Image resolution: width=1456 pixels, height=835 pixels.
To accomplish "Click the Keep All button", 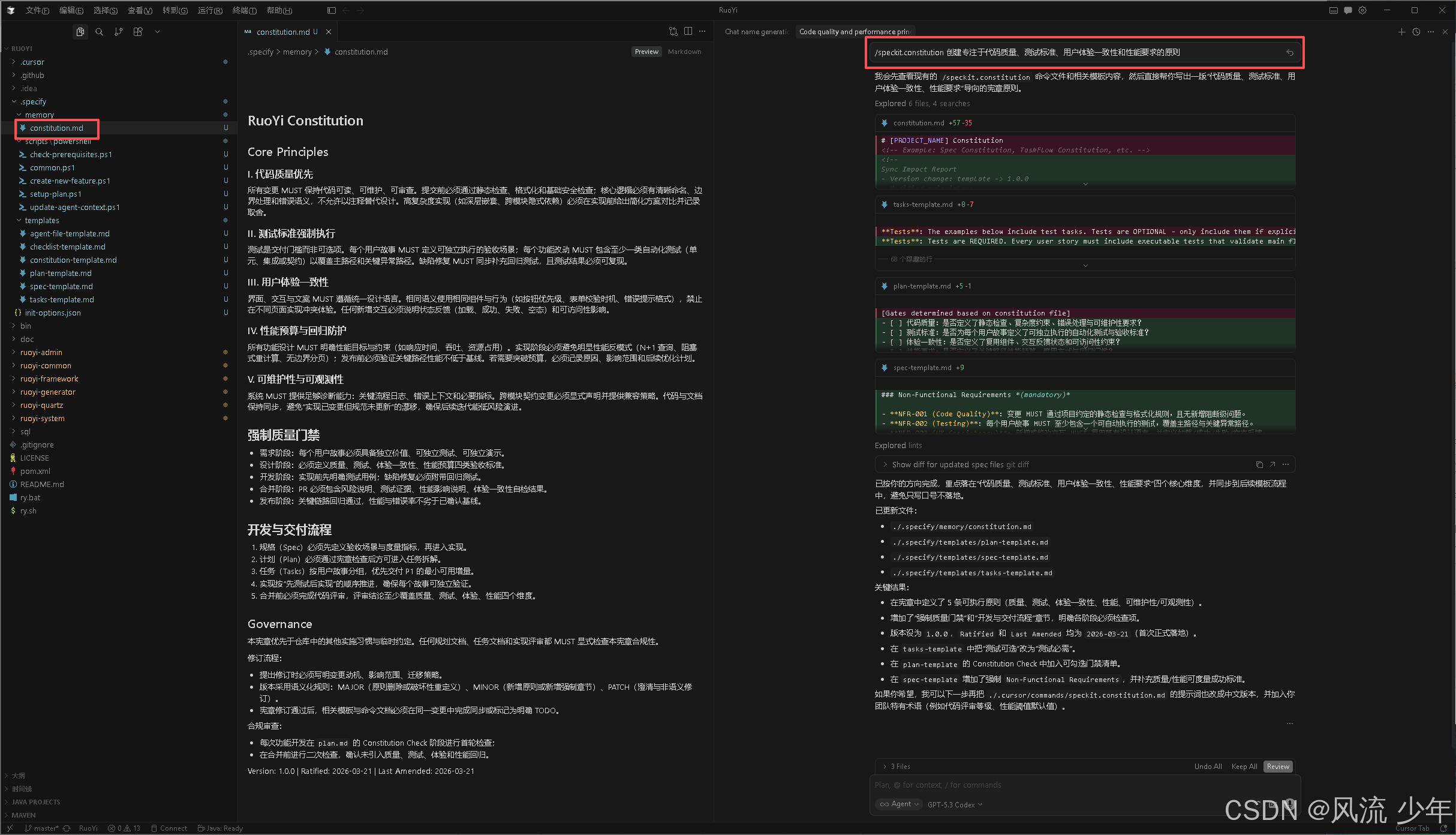I will click(x=1244, y=766).
